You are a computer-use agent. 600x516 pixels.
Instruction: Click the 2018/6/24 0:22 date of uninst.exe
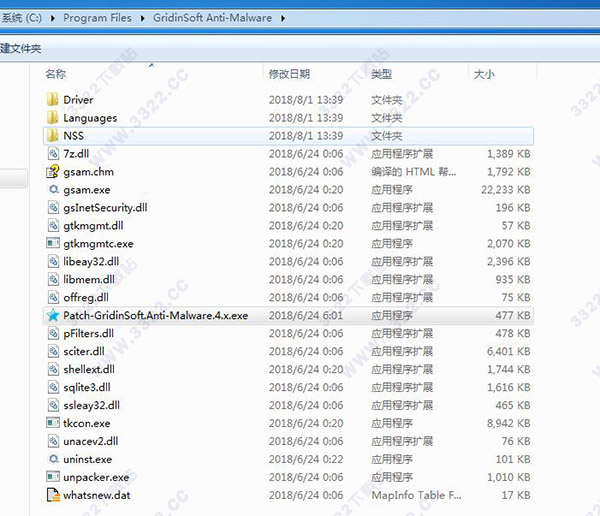[x=306, y=459]
